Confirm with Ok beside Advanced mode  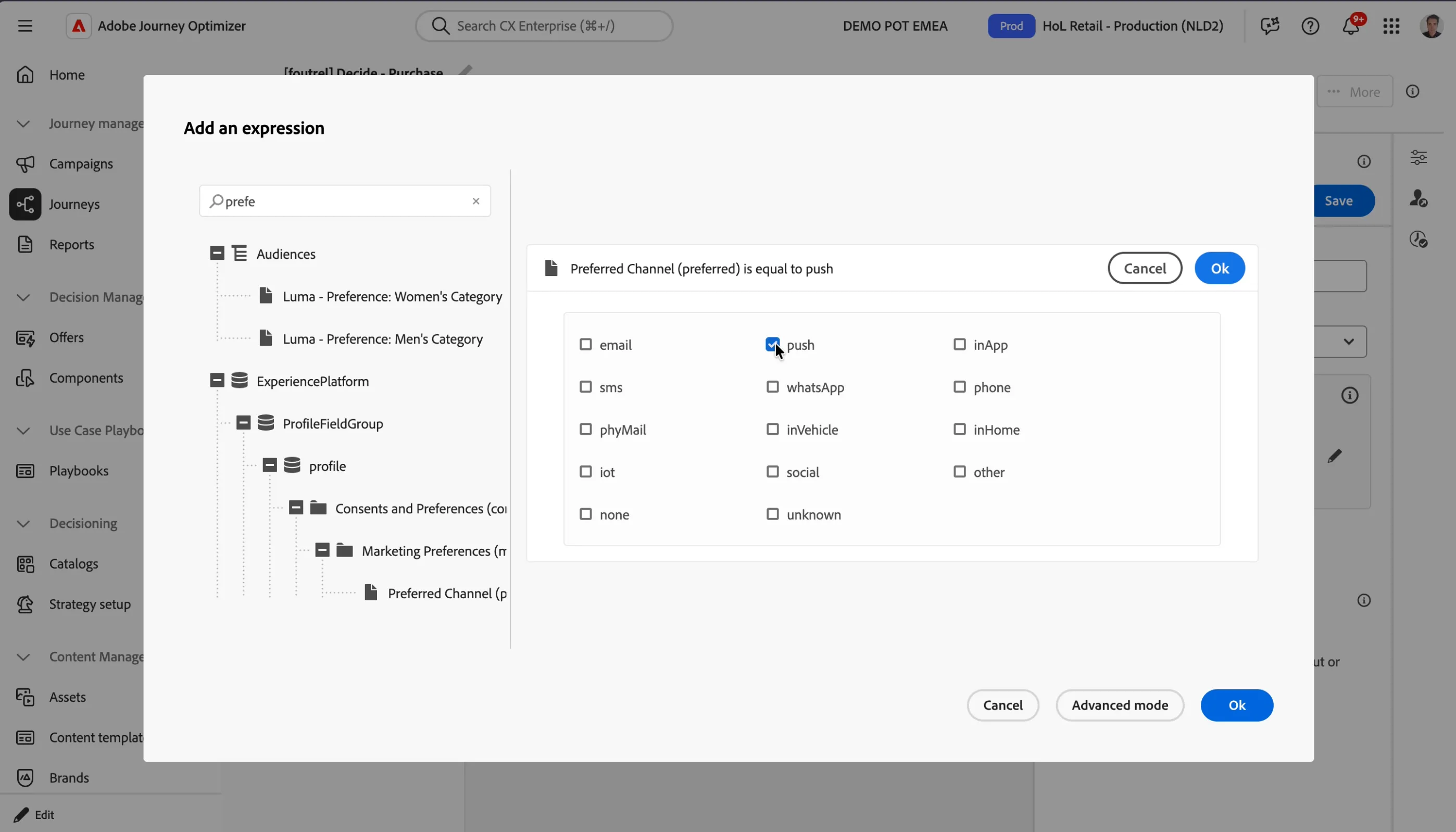click(1237, 705)
